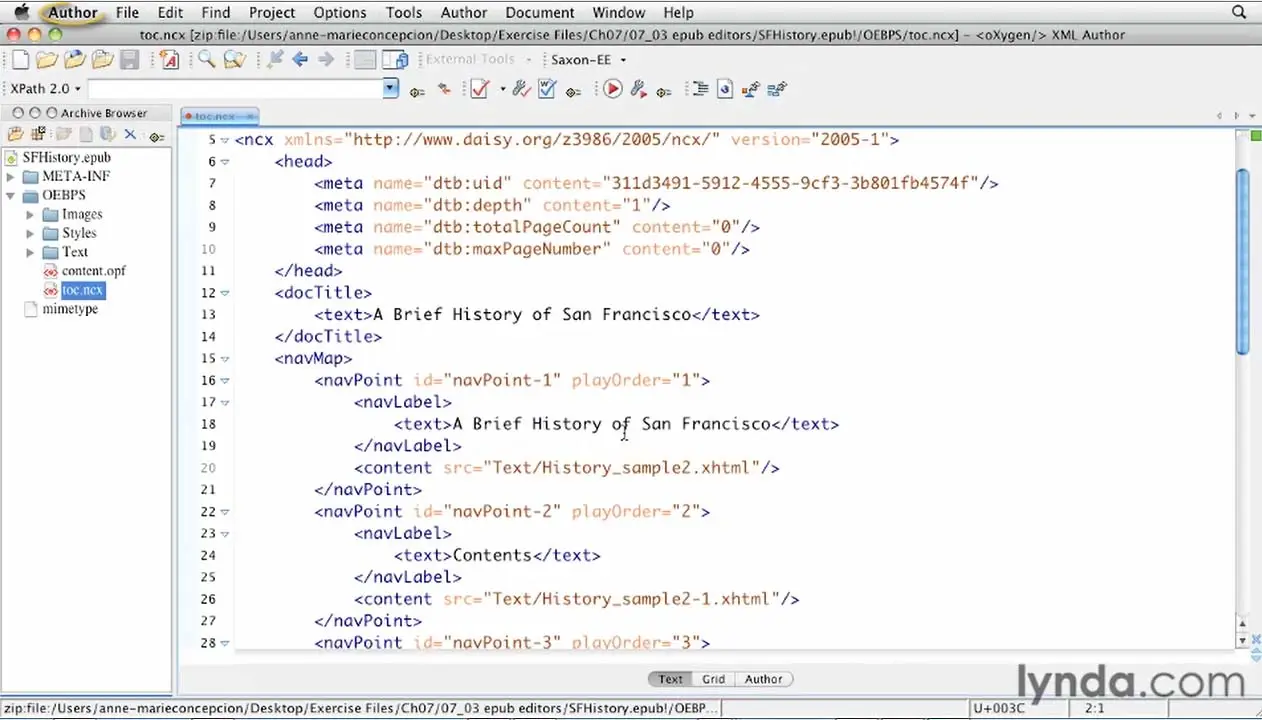The image size is (1262, 720).
Task: Click the scroll down arrow of the editor
Action: pos(1242,640)
